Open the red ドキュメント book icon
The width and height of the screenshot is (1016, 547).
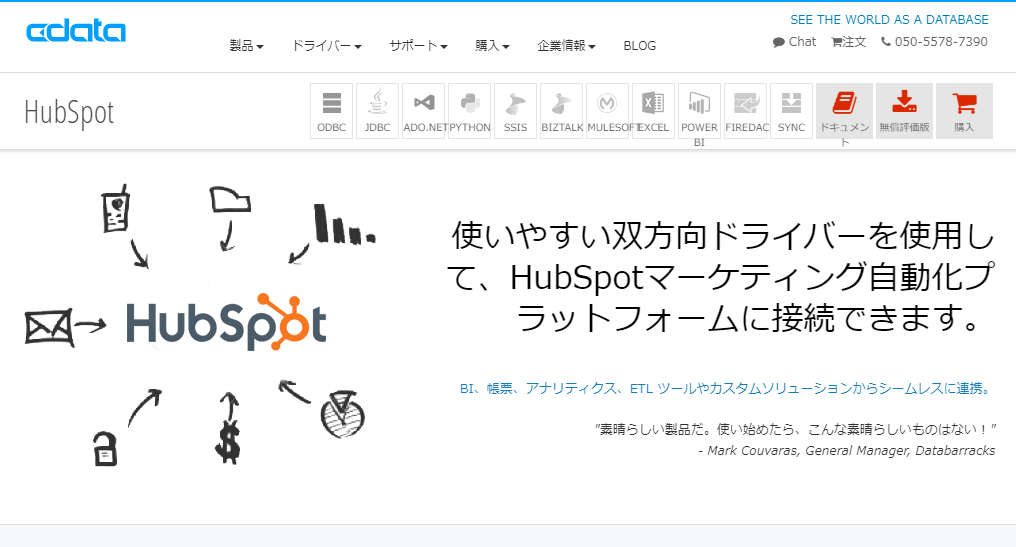(844, 111)
